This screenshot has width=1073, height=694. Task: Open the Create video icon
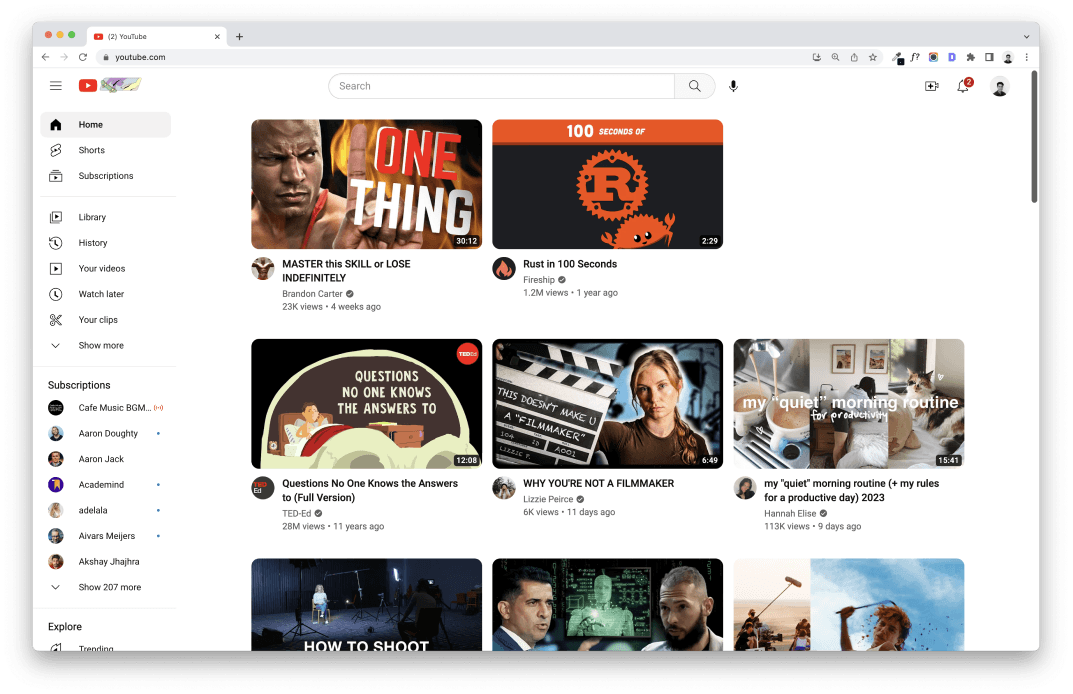931,87
